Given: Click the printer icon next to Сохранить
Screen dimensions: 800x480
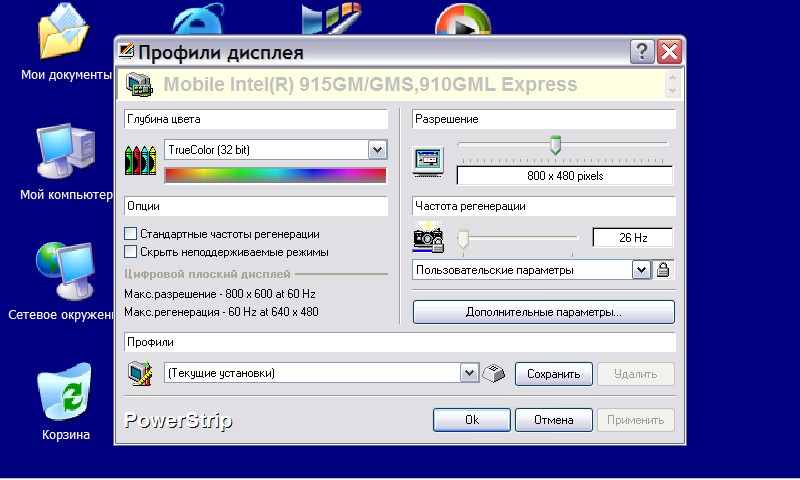Looking at the screenshot, I should [495, 374].
